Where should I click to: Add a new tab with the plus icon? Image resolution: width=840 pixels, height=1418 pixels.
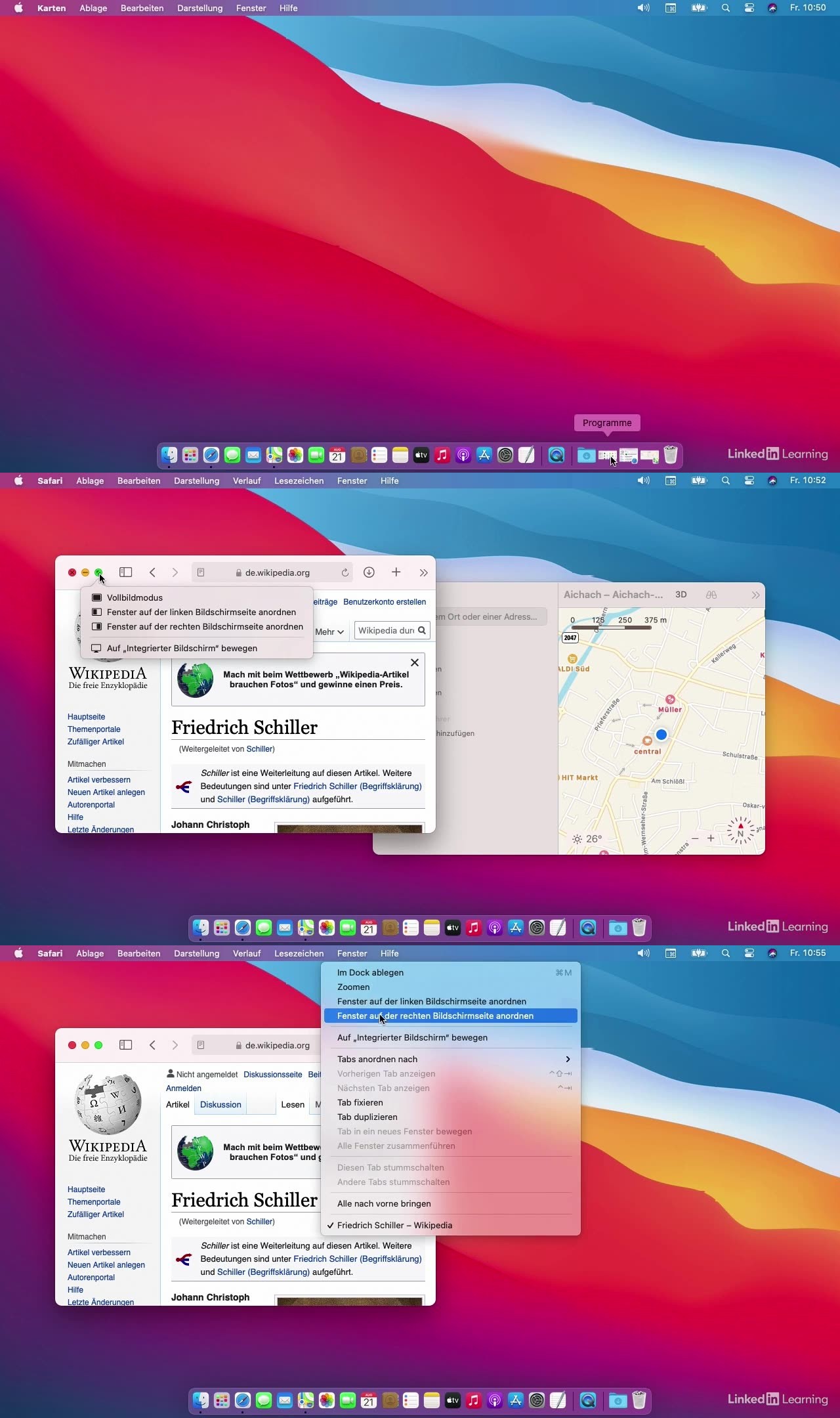point(396,572)
